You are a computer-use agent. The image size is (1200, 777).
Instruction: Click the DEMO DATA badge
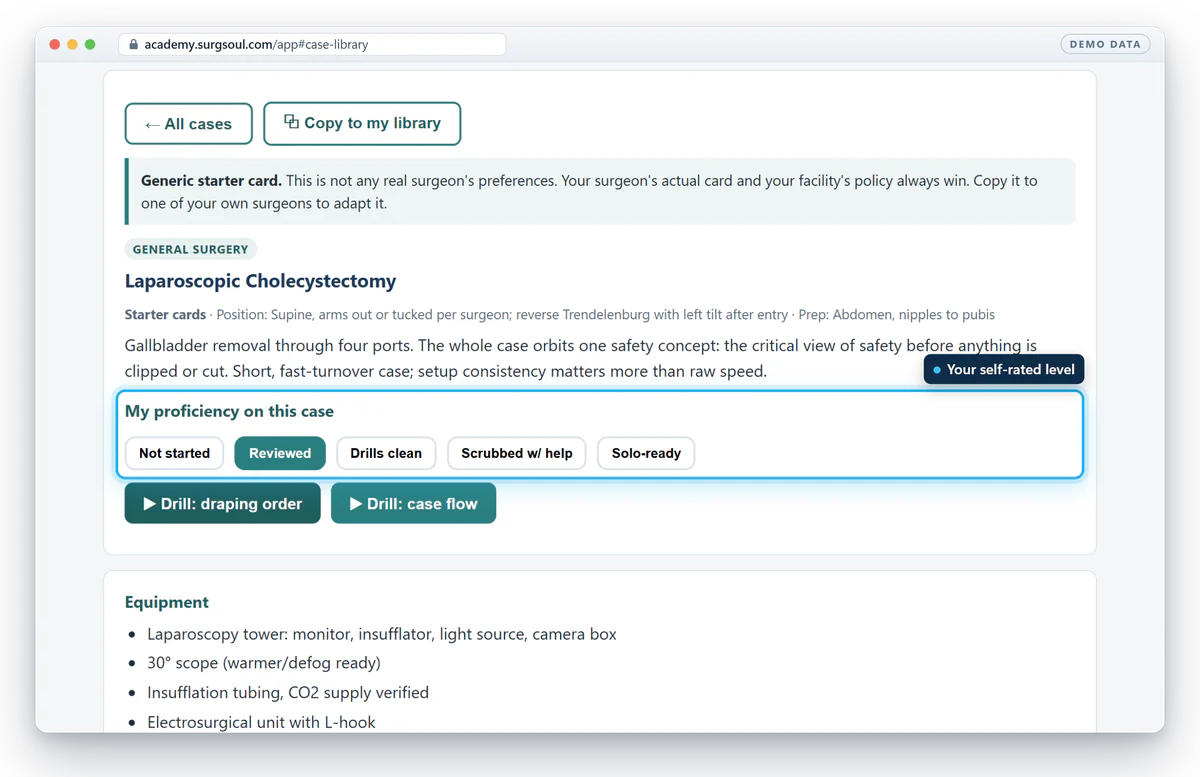pos(1105,44)
